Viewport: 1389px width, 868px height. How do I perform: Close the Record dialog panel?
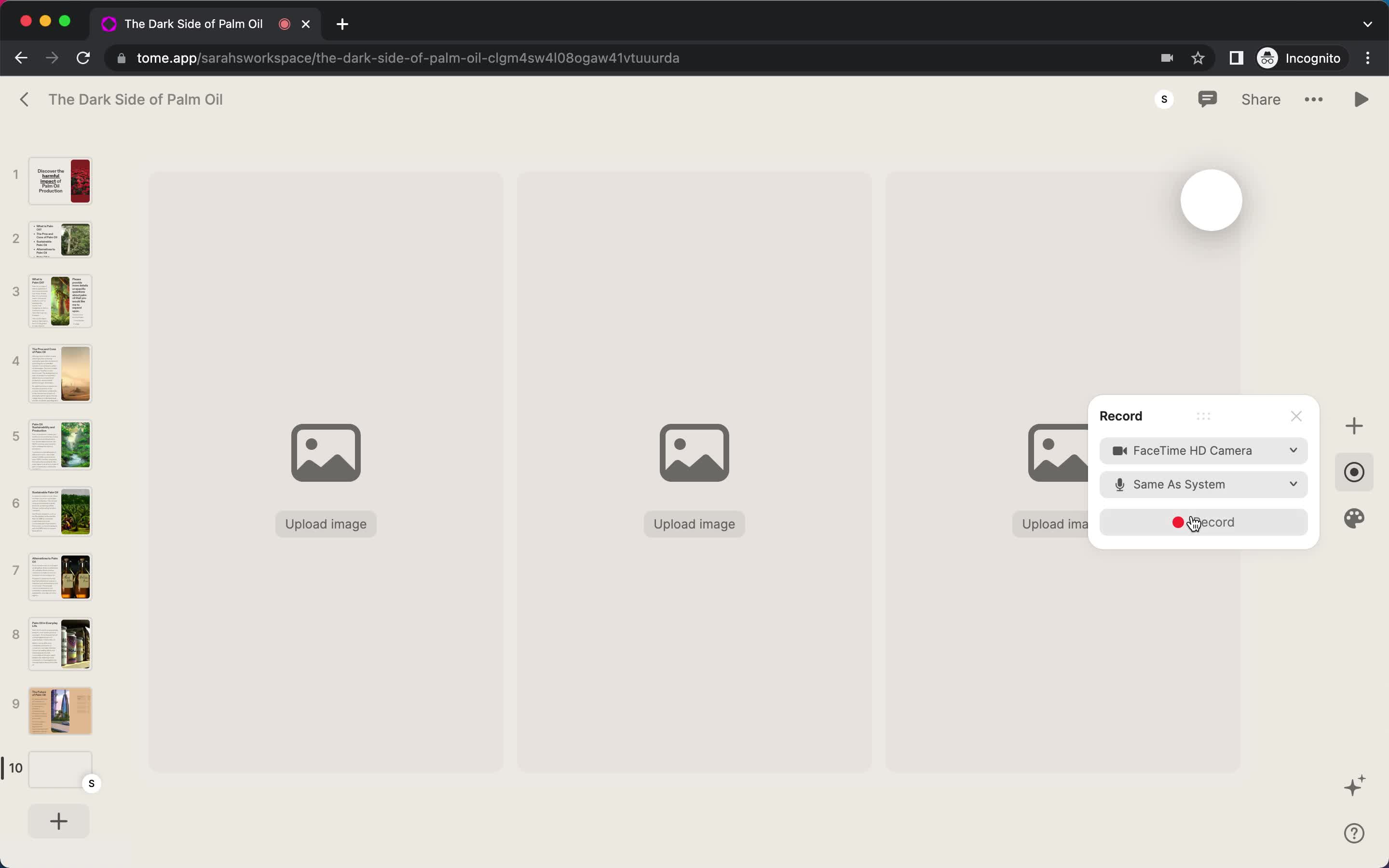pos(1296,416)
